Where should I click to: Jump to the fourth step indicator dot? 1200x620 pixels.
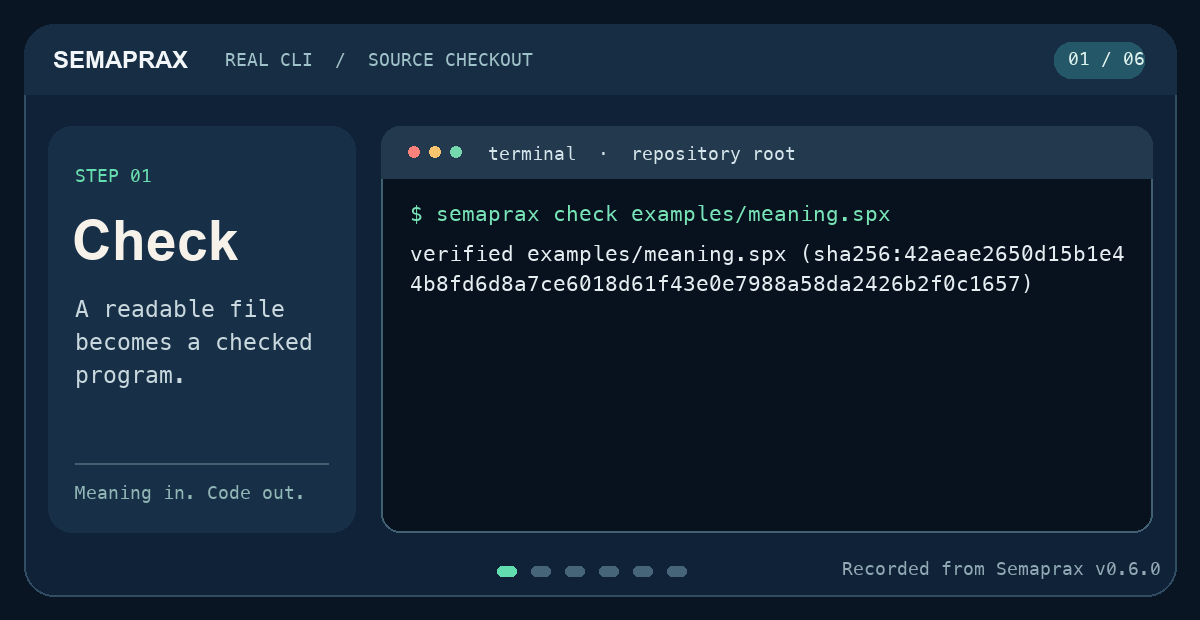[x=609, y=572]
